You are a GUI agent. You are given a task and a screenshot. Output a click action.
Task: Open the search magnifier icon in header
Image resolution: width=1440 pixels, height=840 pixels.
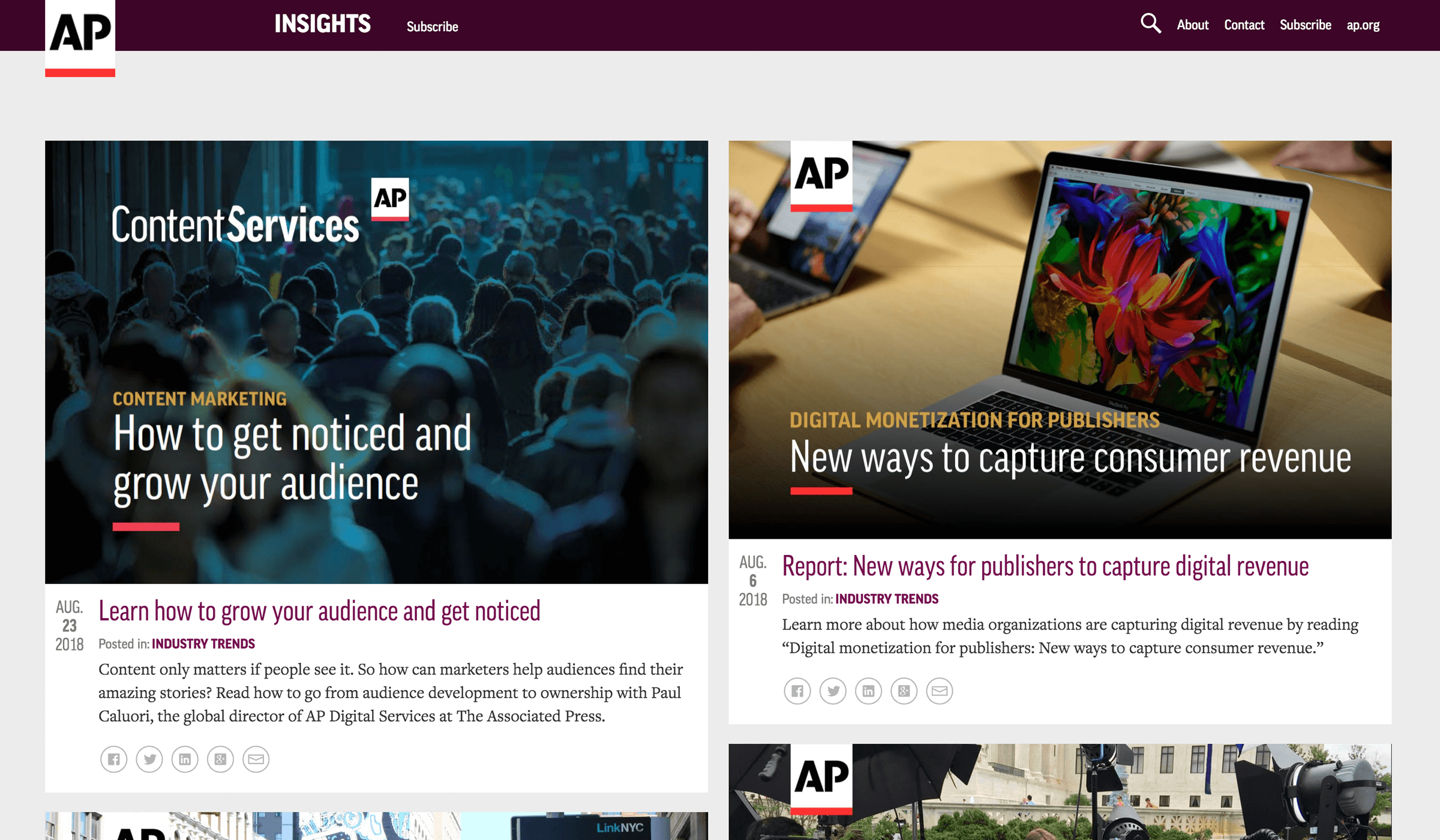point(1150,24)
